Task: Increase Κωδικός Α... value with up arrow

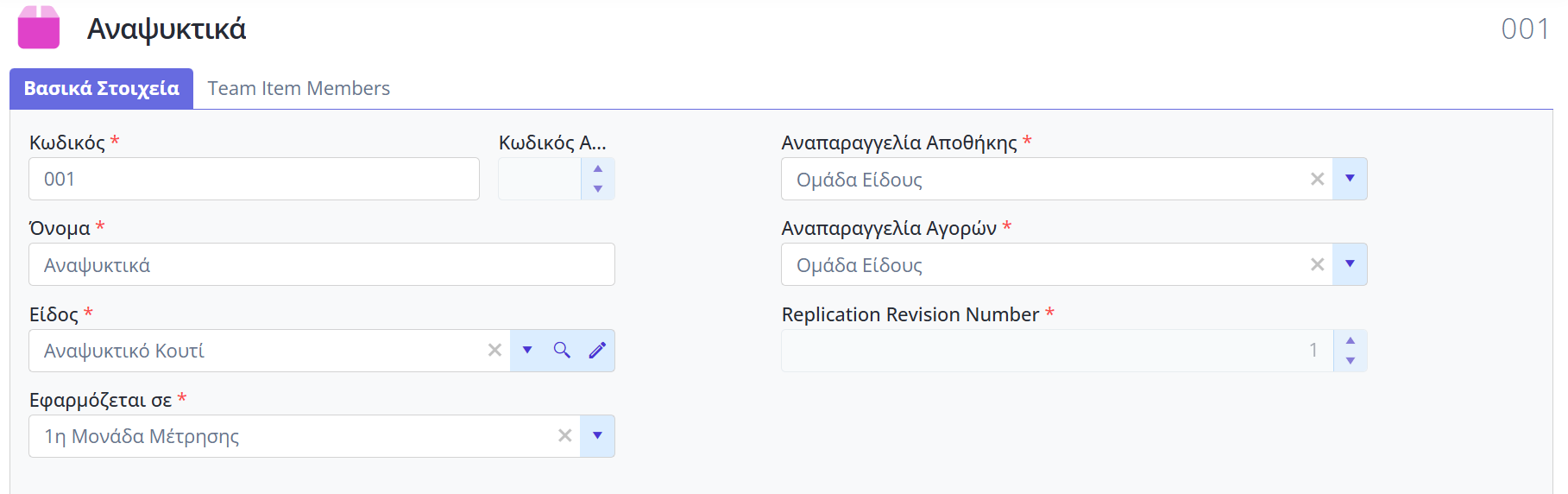Action: pos(598,169)
